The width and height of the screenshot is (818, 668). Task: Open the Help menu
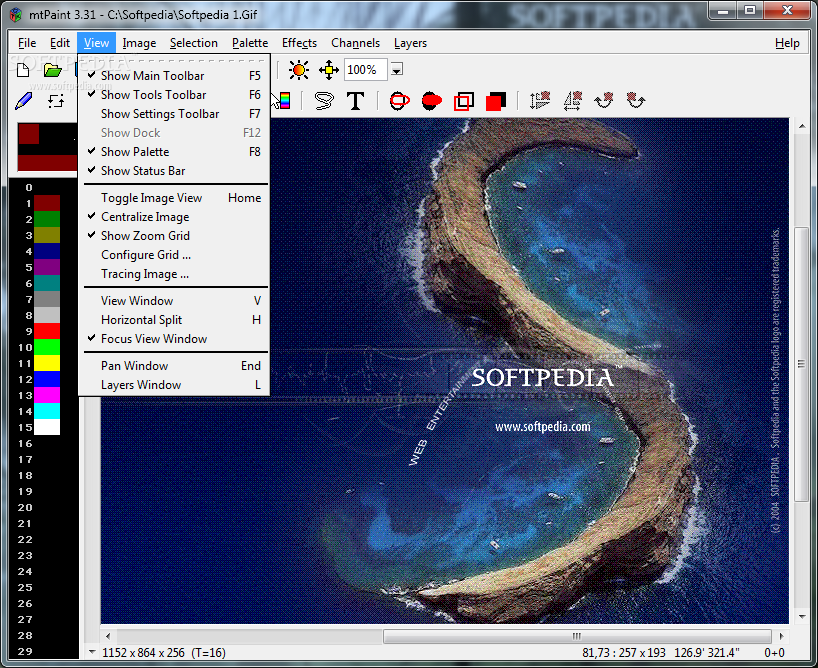tap(787, 43)
